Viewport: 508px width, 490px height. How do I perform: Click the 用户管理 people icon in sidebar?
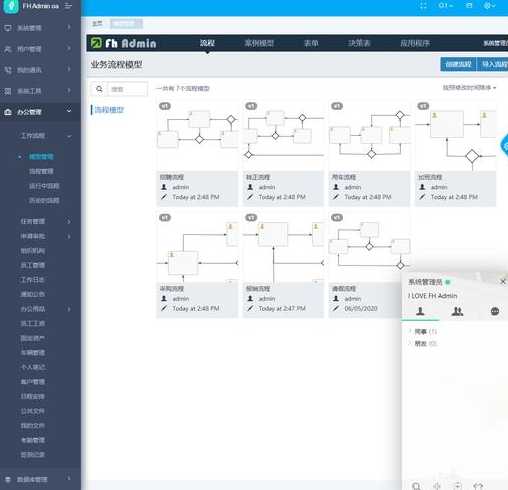pyautogui.click(x=8, y=49)
